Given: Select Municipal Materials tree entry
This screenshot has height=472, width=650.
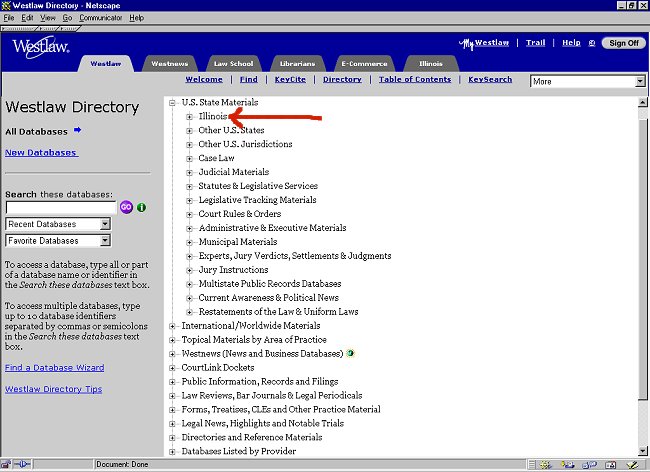Looking at the screenshot, I should click(238, 242).
